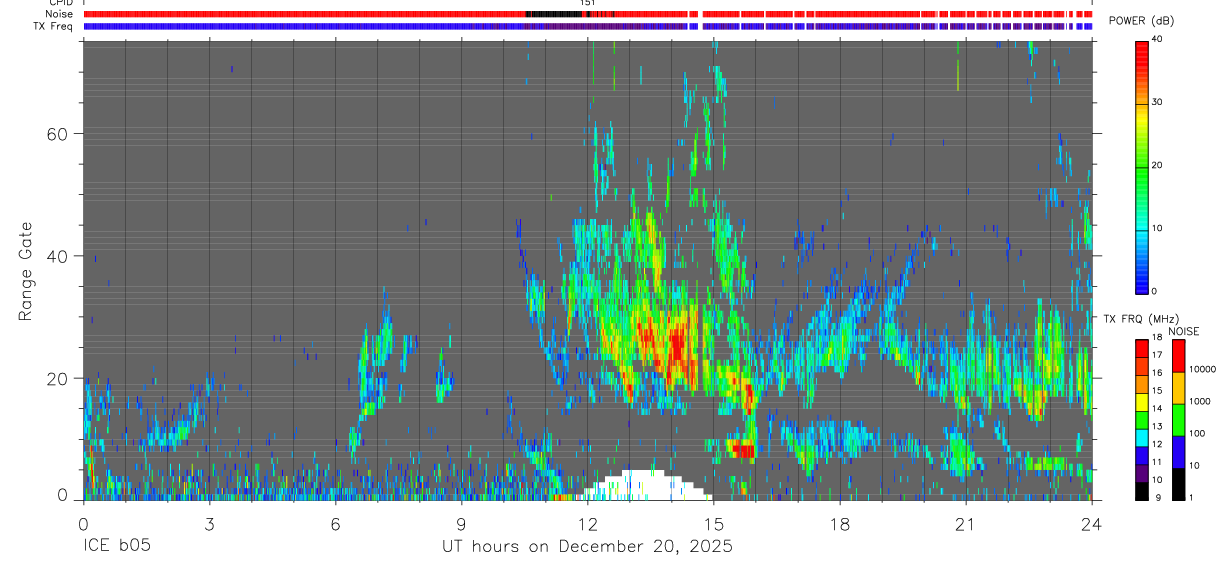Image resolution: width=1228 pixels, height=567 pixels.
Task: Click the 10000 tick on NOISE legend
Action: (1202, 369)
